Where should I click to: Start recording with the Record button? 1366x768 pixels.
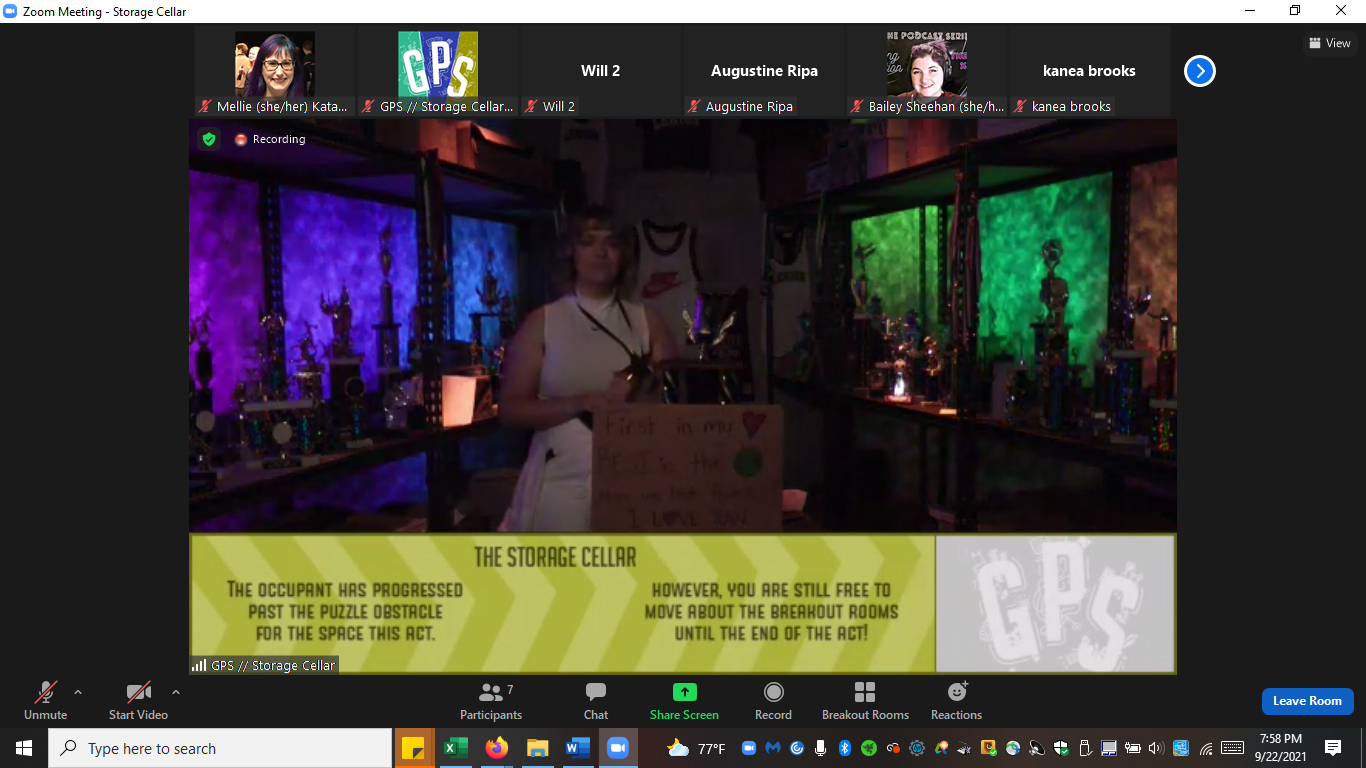coord(773,700)
